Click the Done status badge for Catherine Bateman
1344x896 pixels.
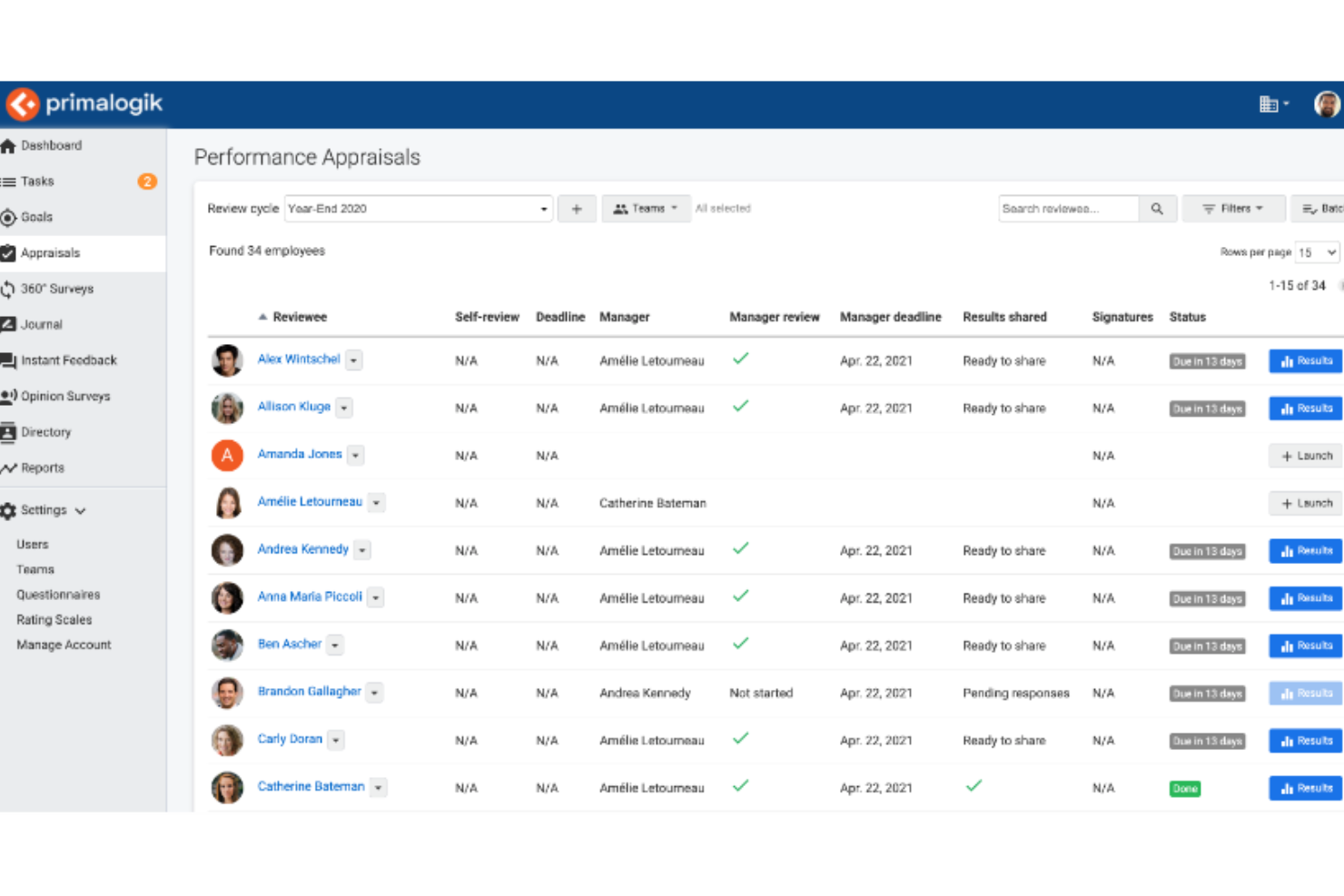(1185, 789)
